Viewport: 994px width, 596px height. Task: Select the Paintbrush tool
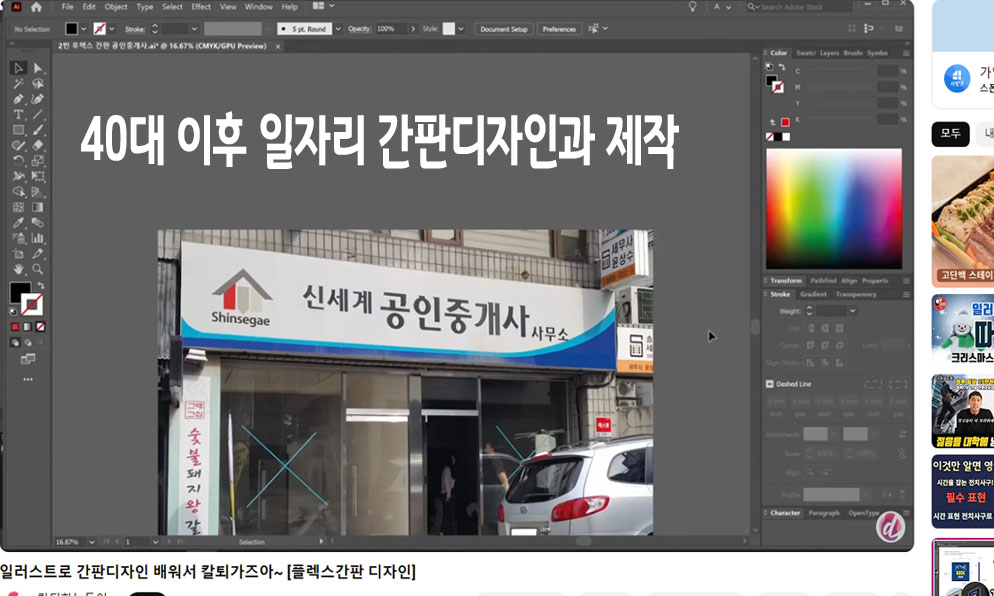click(x=38, y=130)
